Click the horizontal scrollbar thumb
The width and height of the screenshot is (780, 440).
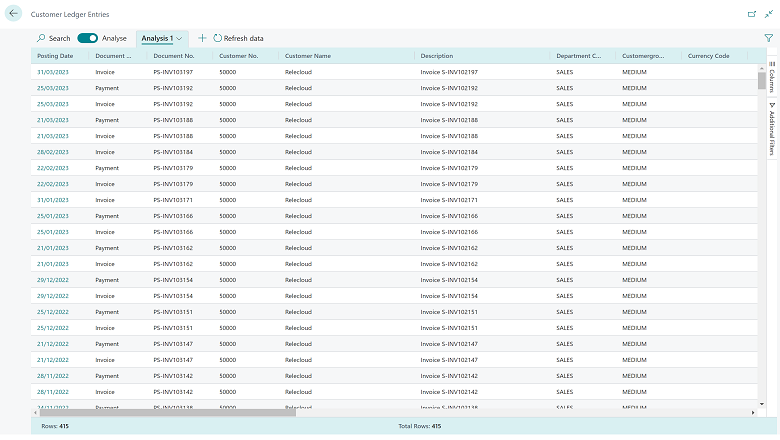pyautogui.click(x=168, y=413)
